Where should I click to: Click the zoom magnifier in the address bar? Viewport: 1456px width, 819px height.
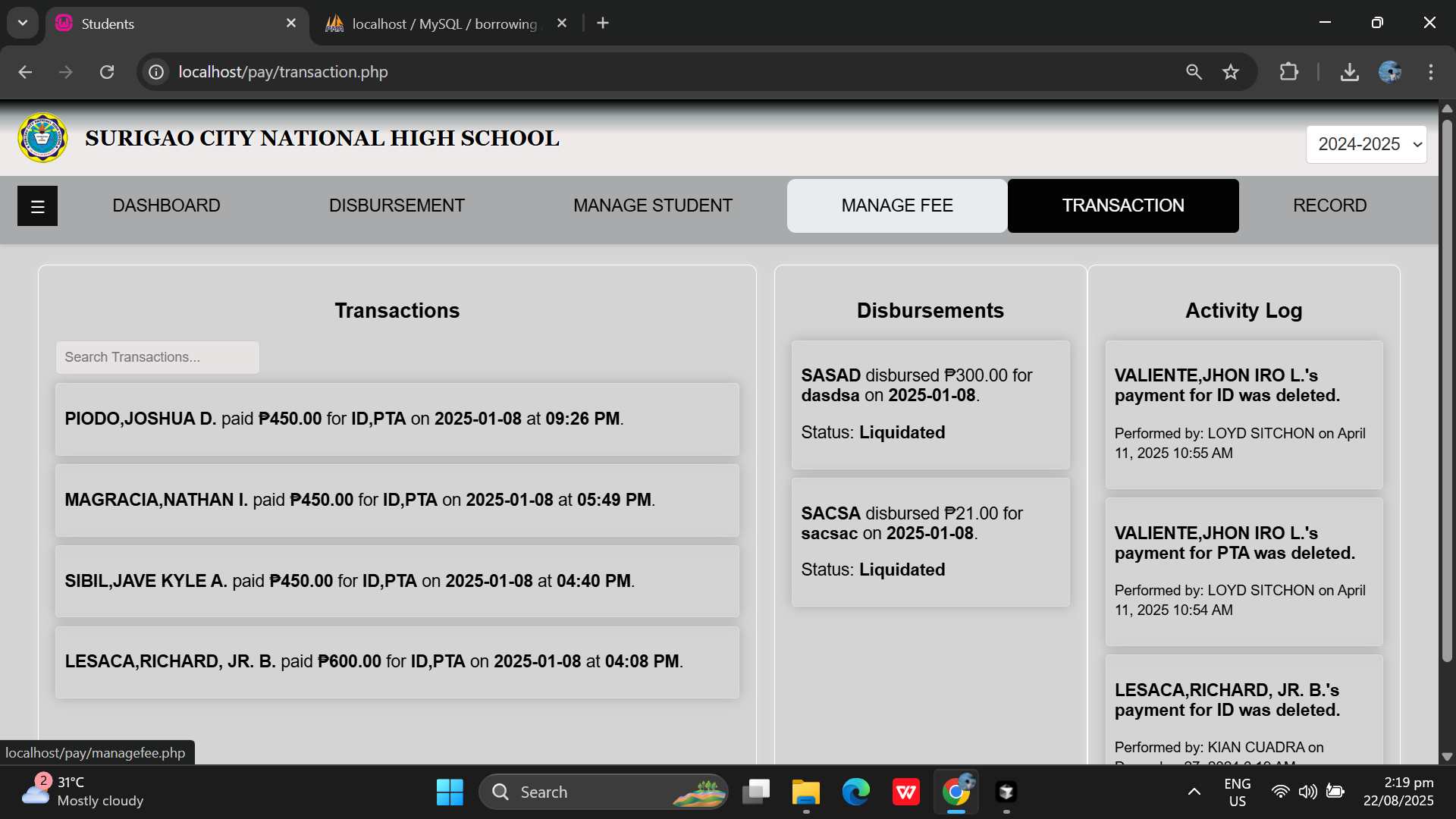pyautogui.click(x=1194, y=72)
